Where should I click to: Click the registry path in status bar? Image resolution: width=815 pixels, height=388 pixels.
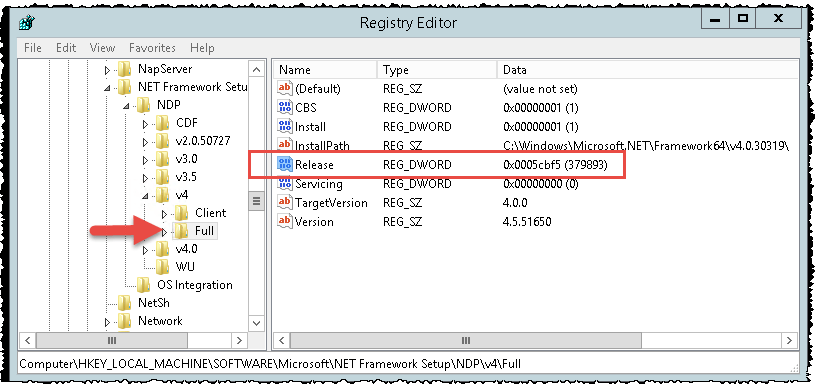point(270,363)
